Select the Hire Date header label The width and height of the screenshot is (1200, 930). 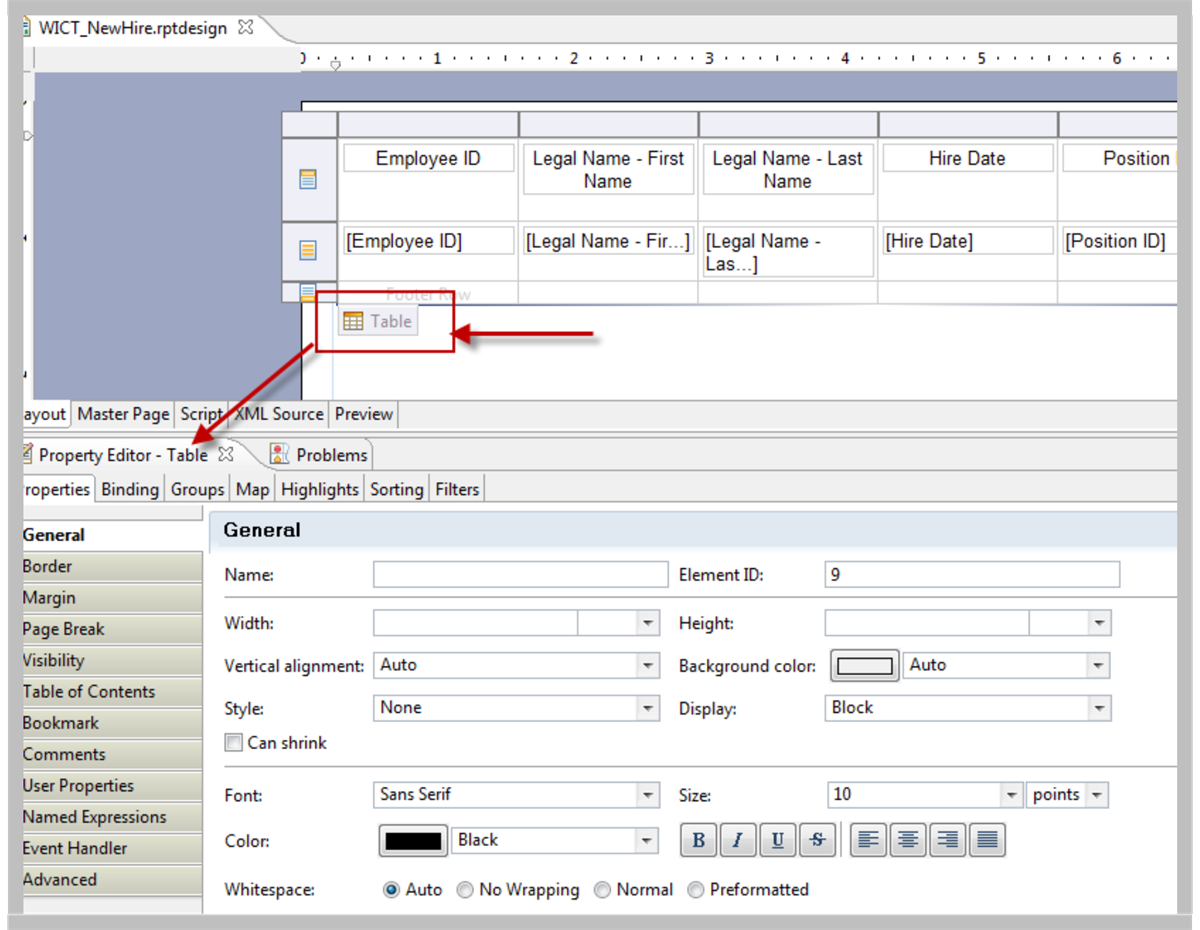pyautogui.click(x=967, y=158)
